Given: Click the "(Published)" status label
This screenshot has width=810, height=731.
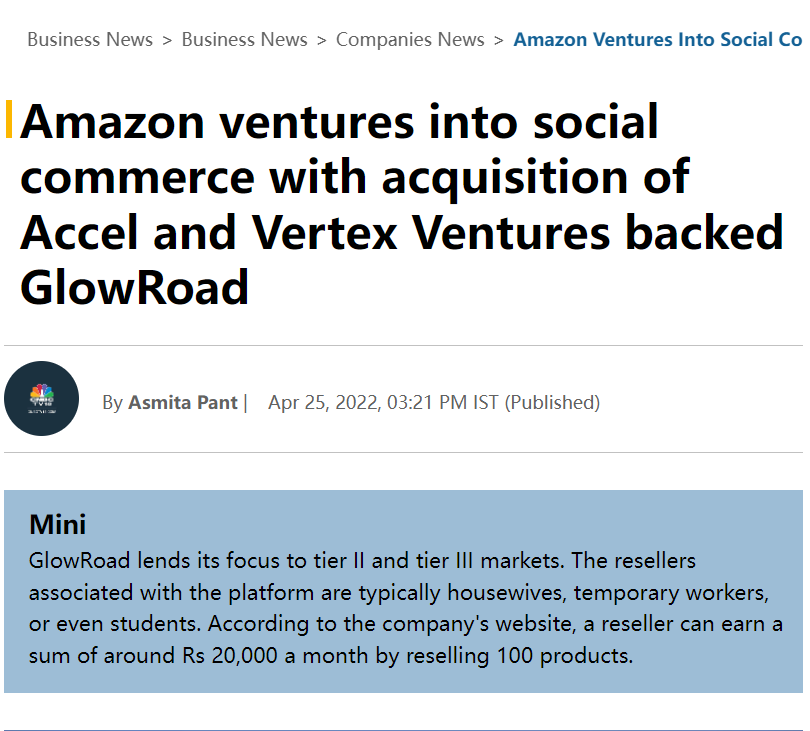Looking at the screenshot, I should point(552,403).
